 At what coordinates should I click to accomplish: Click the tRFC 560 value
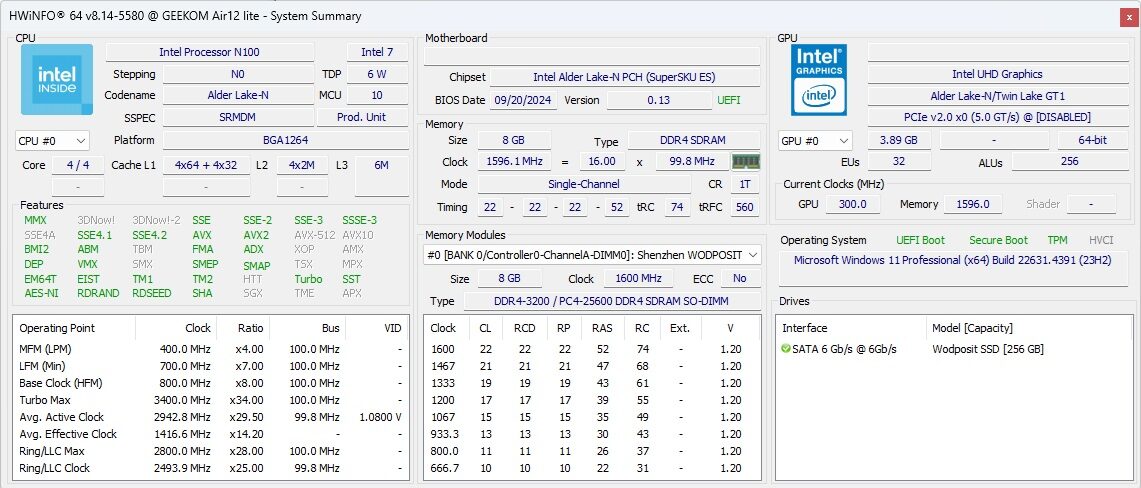[745, 207]
